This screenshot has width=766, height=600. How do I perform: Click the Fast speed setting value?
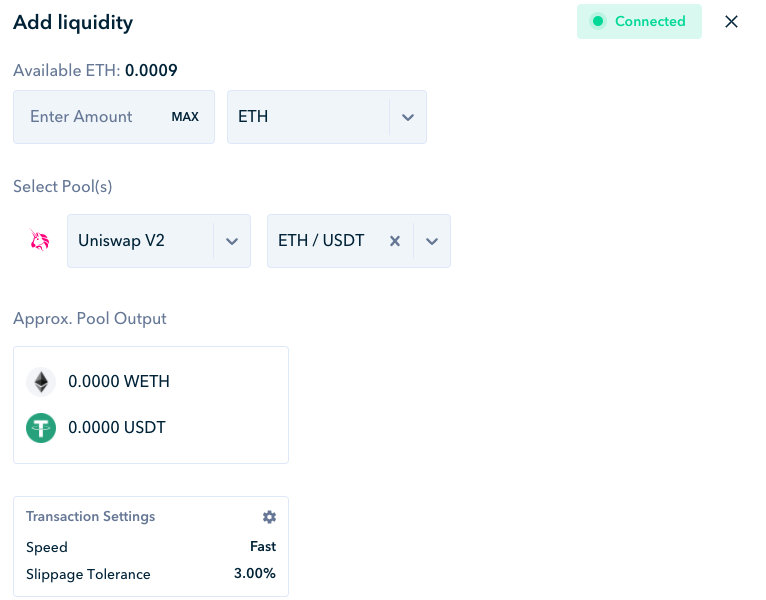pyautogui.click(x=263, y=547)
